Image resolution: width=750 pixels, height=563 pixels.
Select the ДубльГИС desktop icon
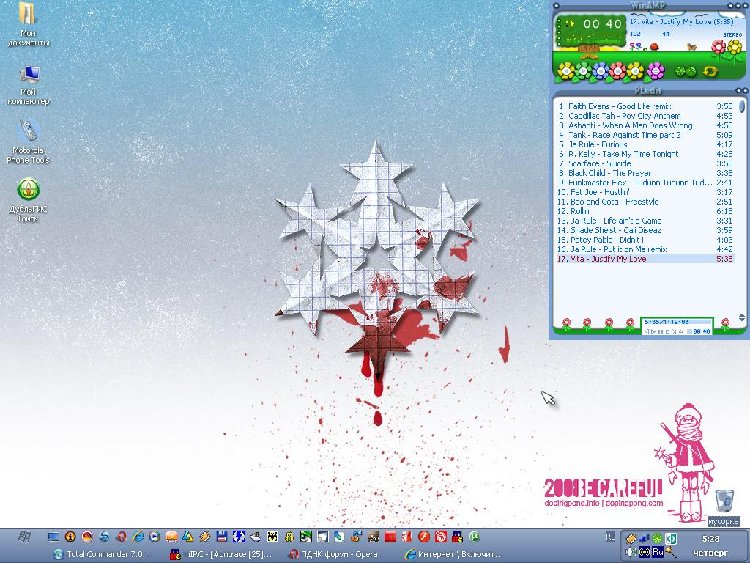28,200
